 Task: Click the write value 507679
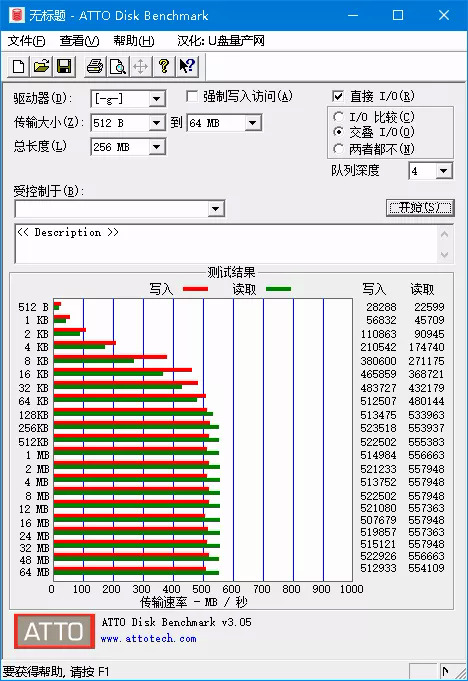[x=378, y=520]
